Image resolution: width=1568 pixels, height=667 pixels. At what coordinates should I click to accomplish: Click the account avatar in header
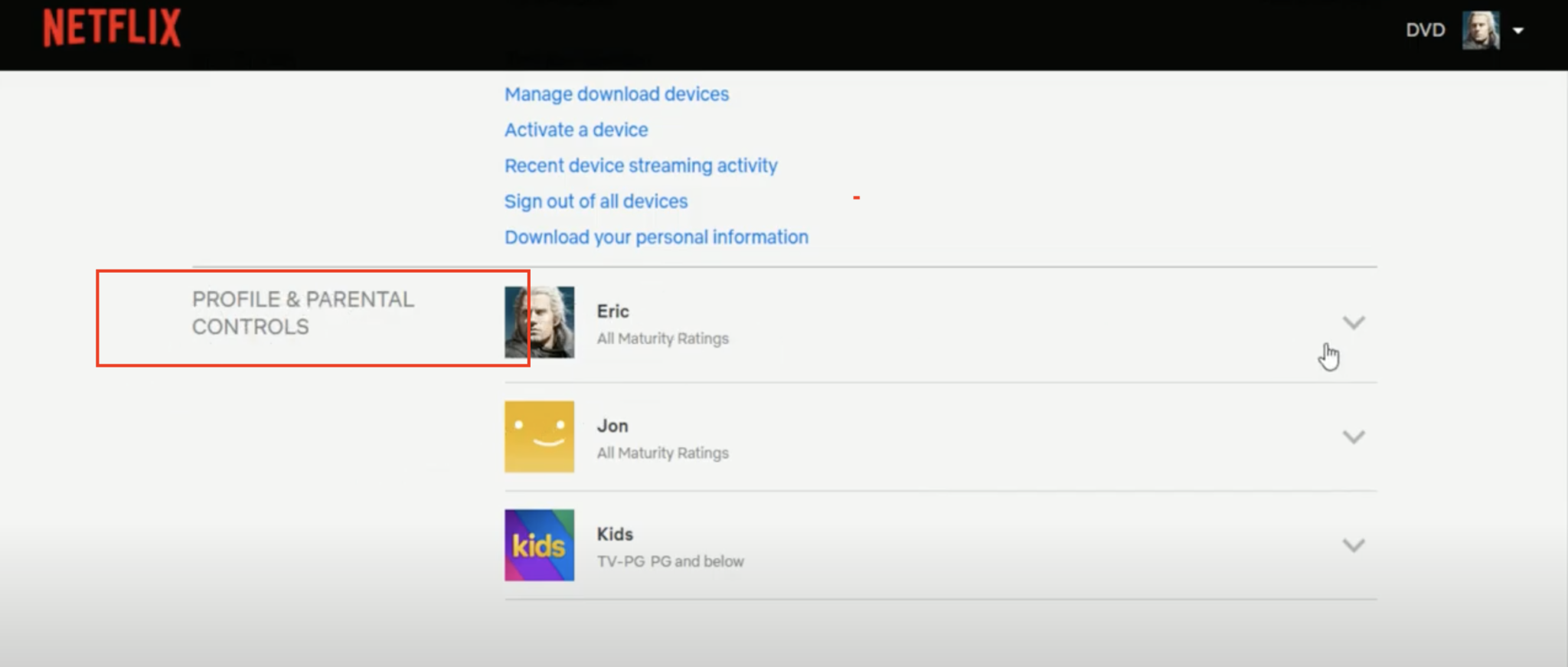point(1481,31)
